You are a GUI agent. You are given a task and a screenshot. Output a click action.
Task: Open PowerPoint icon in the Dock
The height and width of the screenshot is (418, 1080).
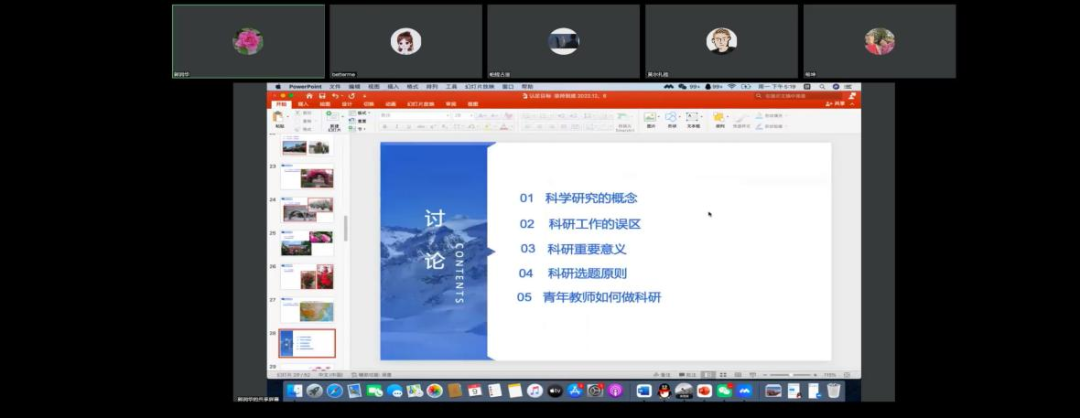[704, 391]
